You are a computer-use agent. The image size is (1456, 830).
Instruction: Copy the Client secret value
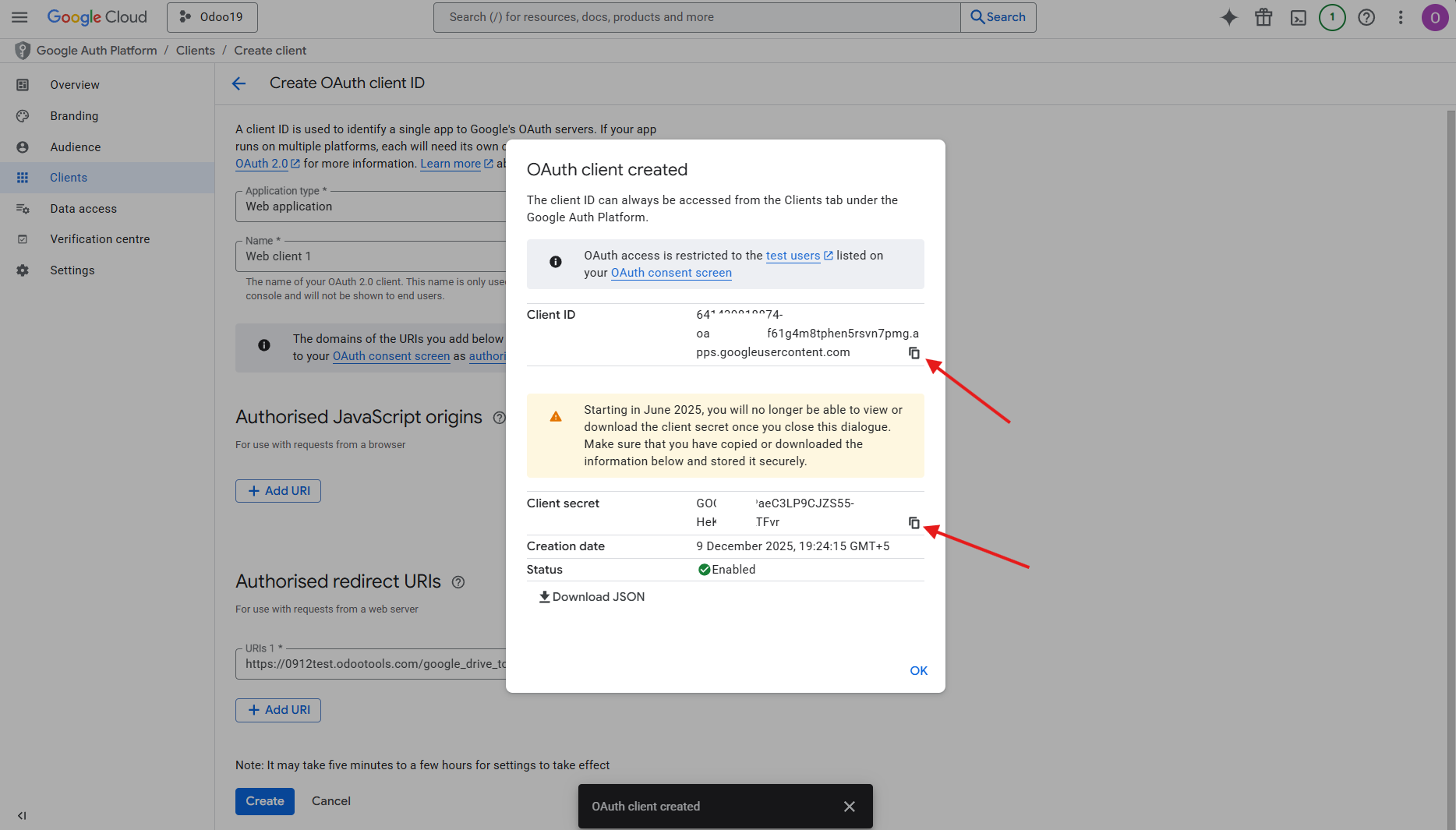pyautogui.click(x=914, y=523)
